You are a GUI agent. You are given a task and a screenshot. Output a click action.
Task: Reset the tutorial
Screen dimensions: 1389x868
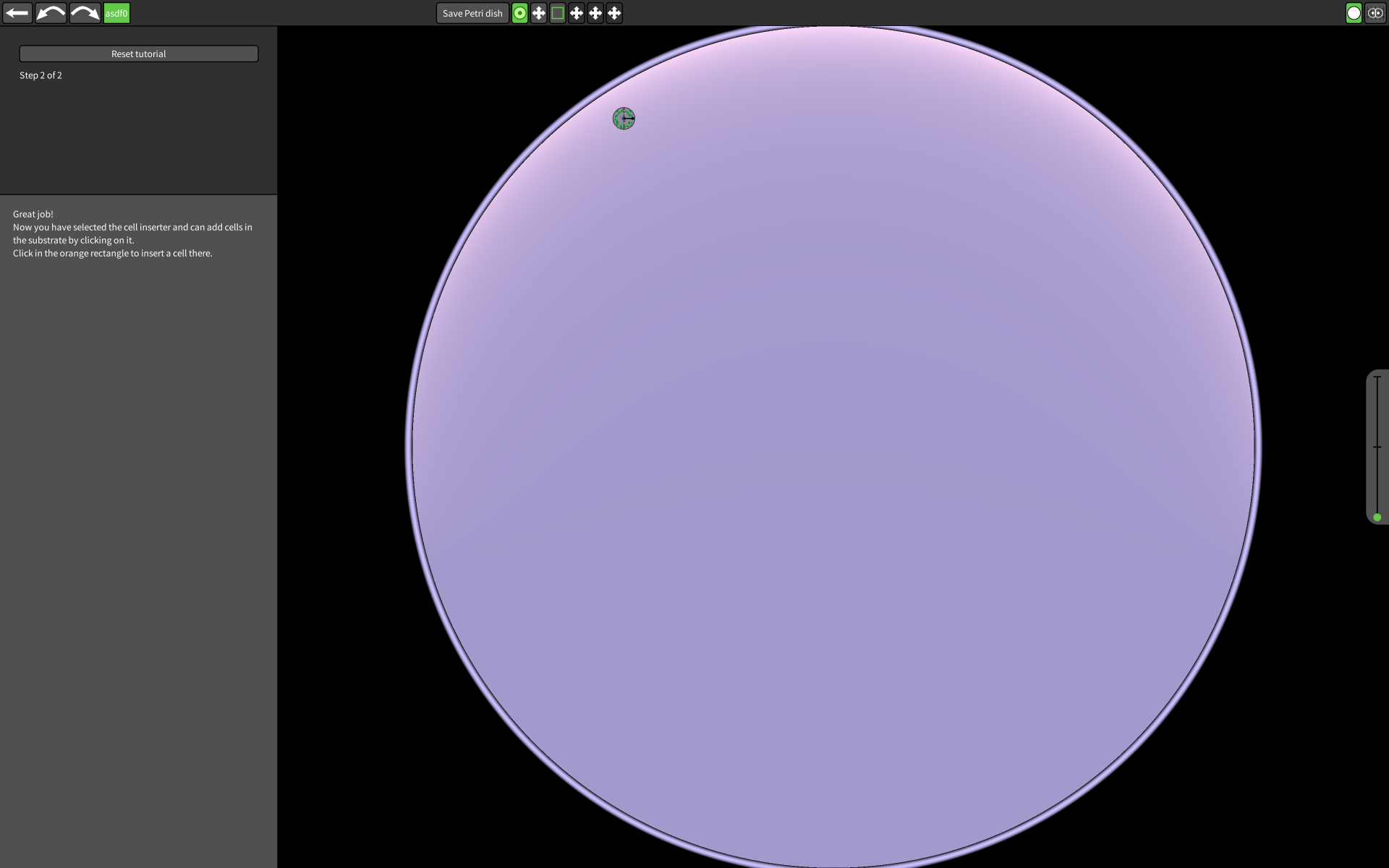tap(138, 54)
